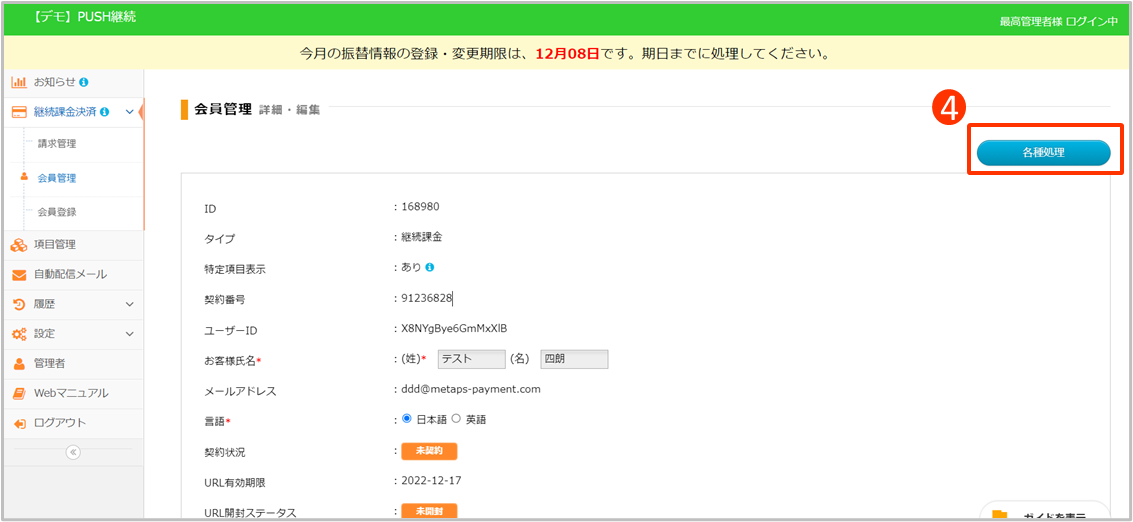Click the 自動配信メール envelope icon
This screenshot has width=1133, height=522.
click(19, 274)
